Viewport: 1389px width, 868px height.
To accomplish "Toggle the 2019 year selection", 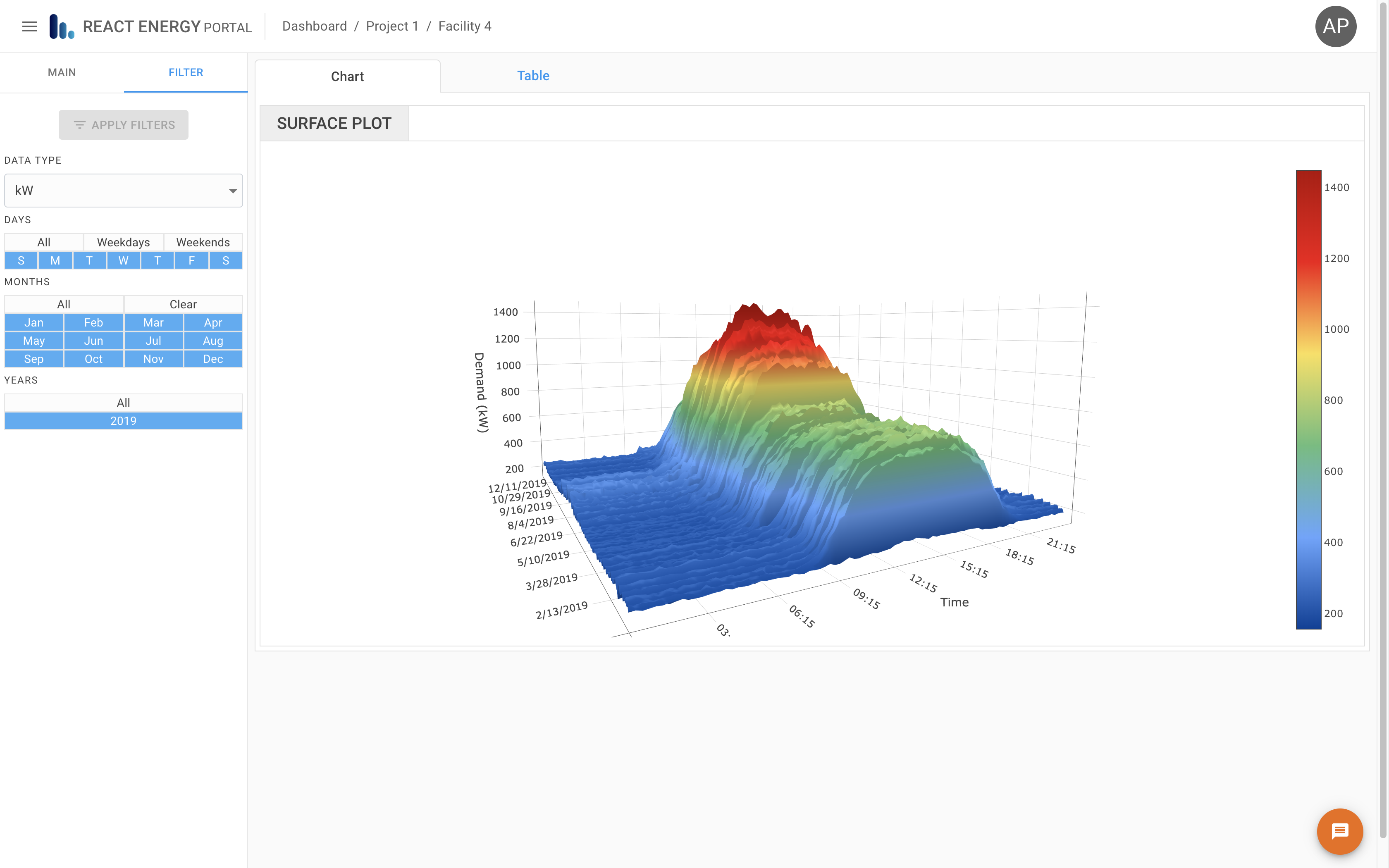I will pyautogui.click(x=123, y=421).
